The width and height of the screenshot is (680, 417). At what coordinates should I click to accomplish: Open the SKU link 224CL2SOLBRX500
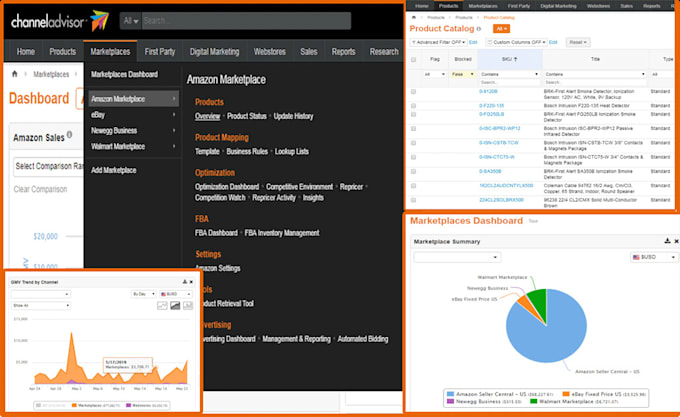point(501,200)
